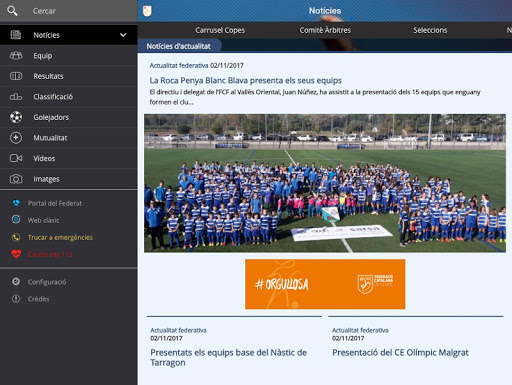
Task: Open the team presentation photo
Action: point(325,183)
